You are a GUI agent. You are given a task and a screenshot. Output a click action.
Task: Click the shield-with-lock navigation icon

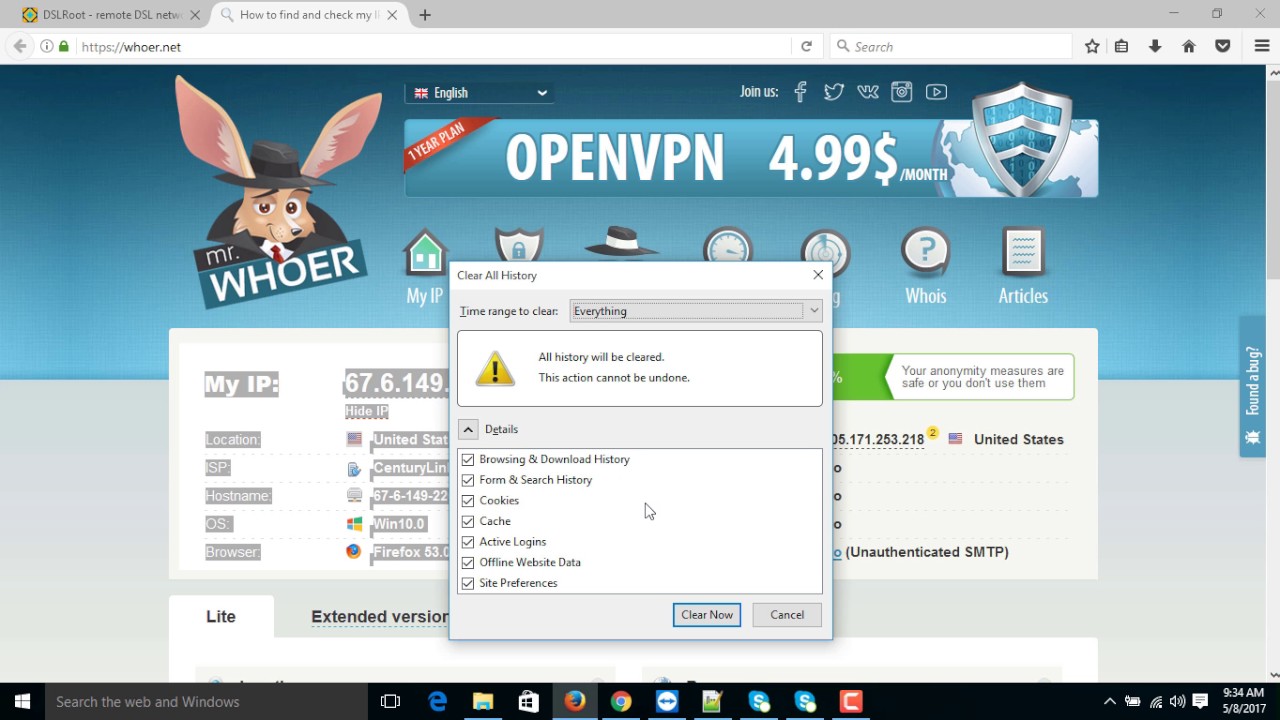point(519,246)
